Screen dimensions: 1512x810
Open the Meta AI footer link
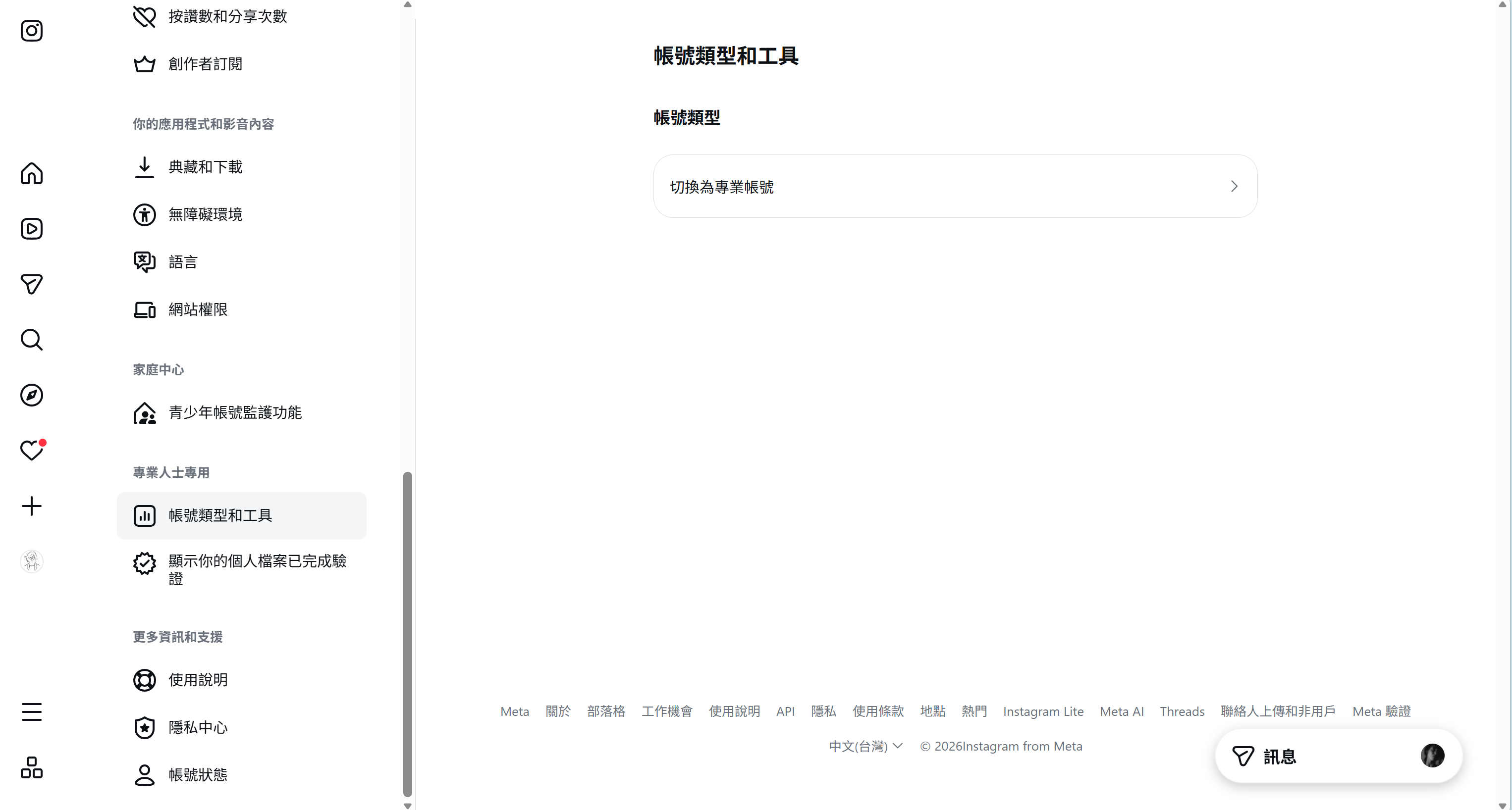(1121, 711)
